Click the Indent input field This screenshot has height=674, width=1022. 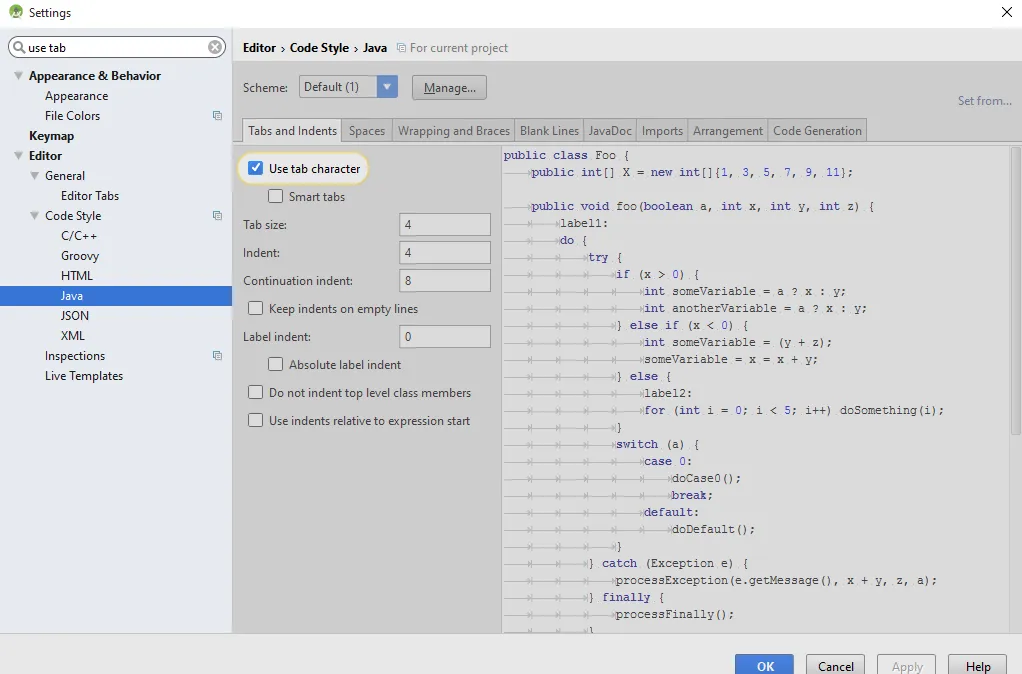click(x=445, y=252)
